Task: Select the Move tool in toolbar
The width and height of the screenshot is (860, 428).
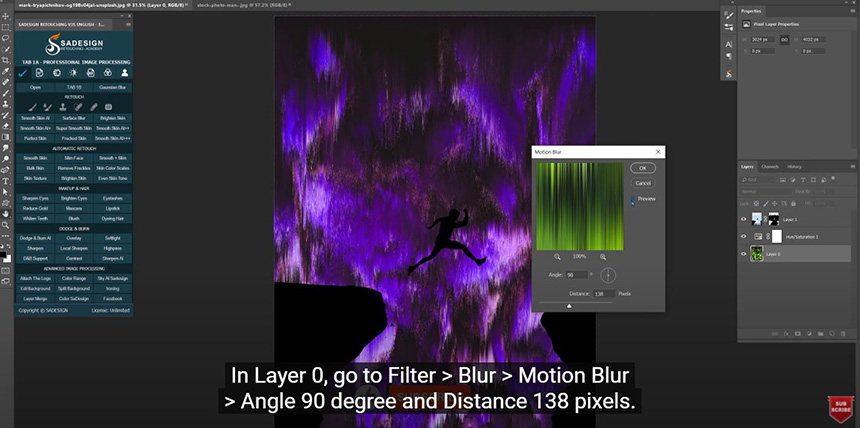Action: [6, 16]
